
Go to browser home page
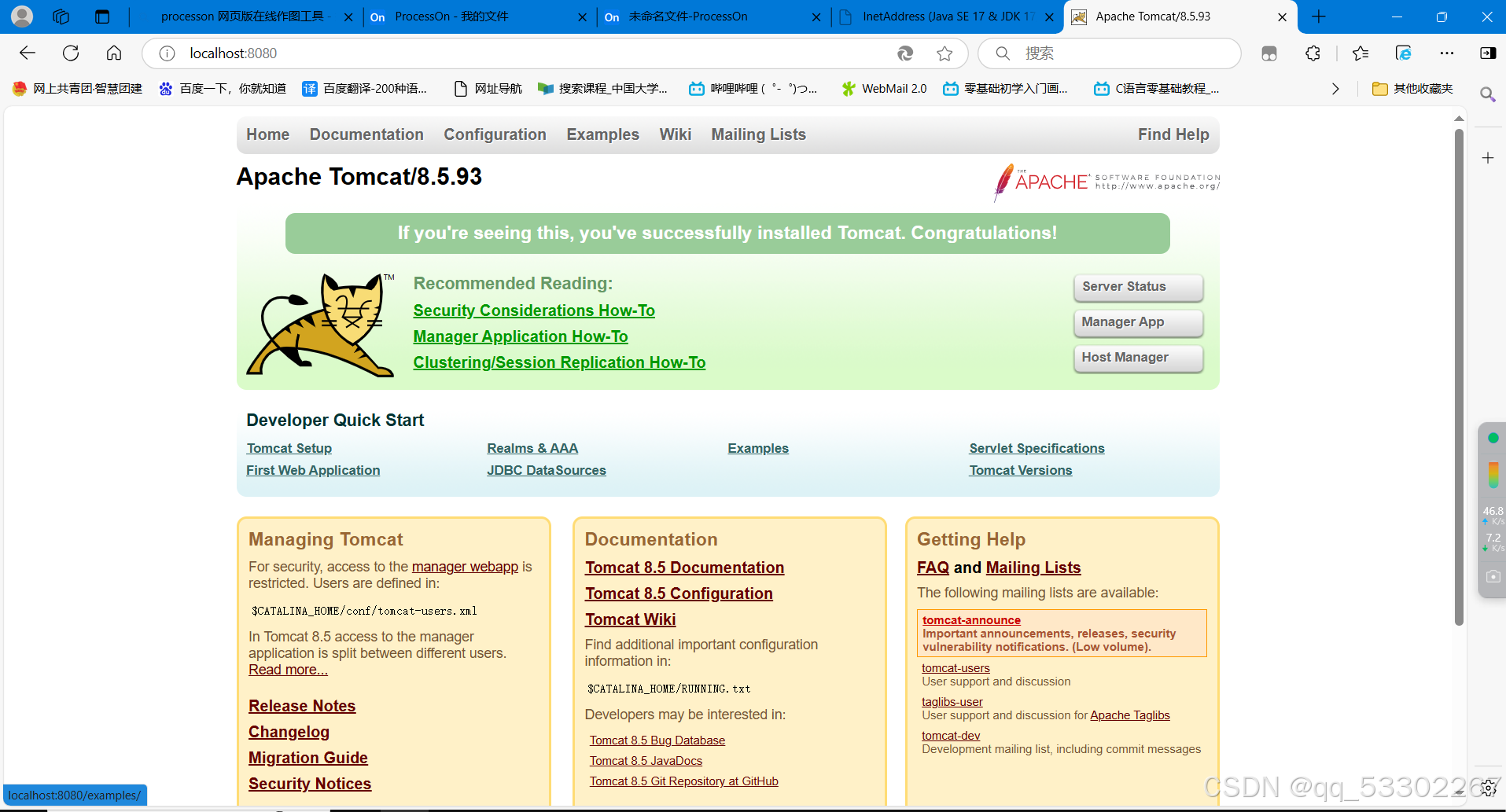(114, 53)
